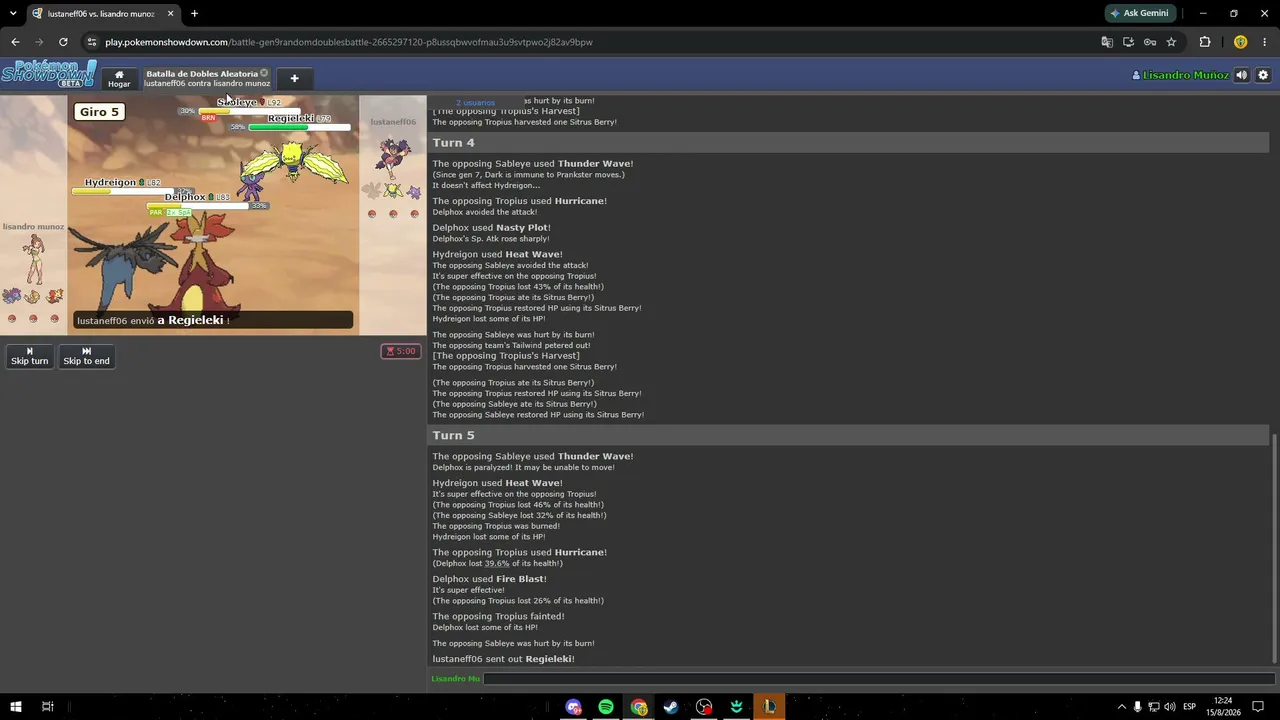Image resolution: width=1280 pixels, height=720 pixels.
Task: Click the lustaneff06 trainer avatar
Action: (x=392, y=158)
